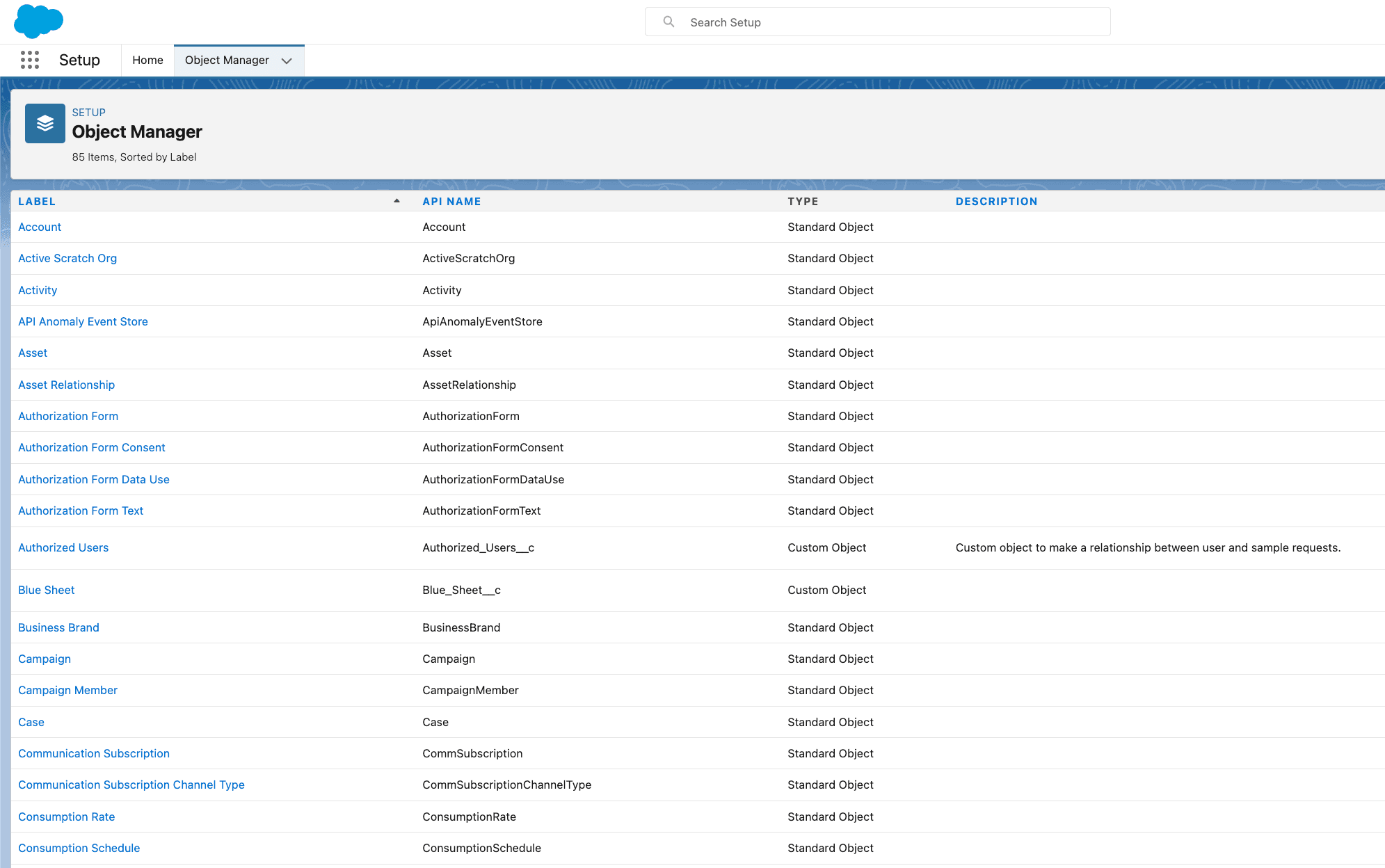Click the Object Manager layers icon
Viewport: 1385px width, 868px height.
pyautogui.click(x=45, y=123)
